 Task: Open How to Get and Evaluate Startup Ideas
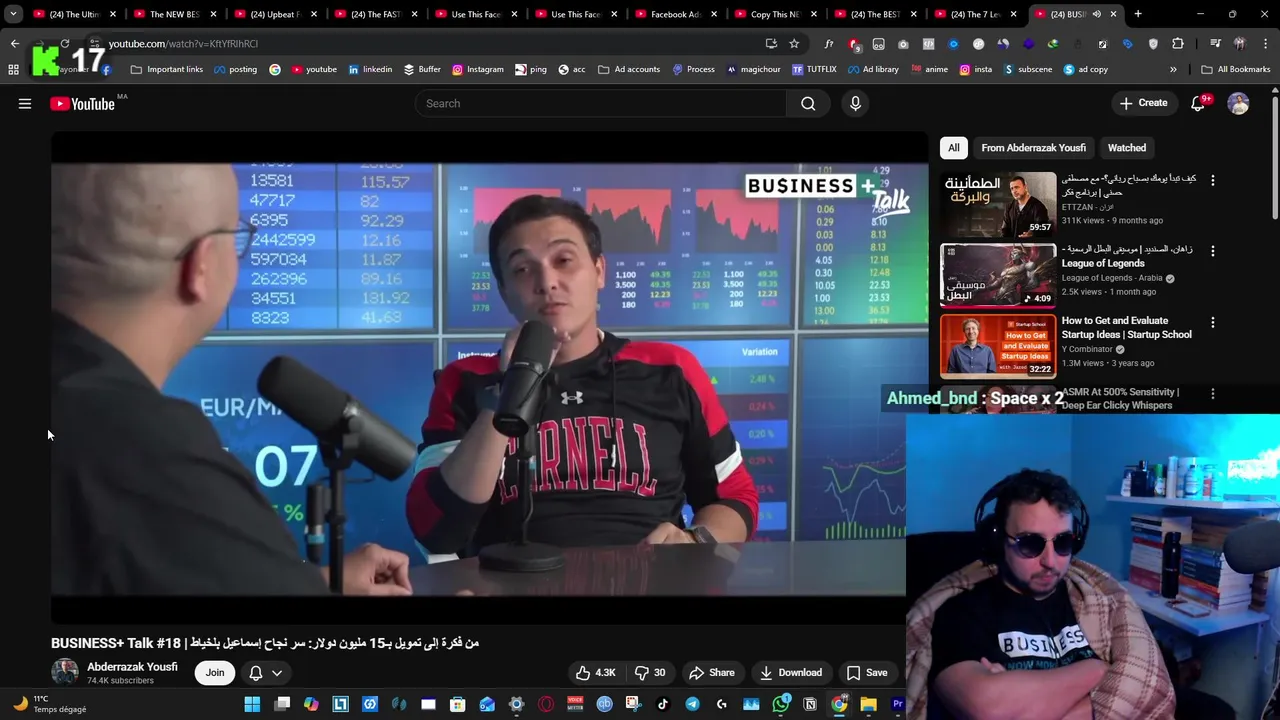coord(1126,327)
